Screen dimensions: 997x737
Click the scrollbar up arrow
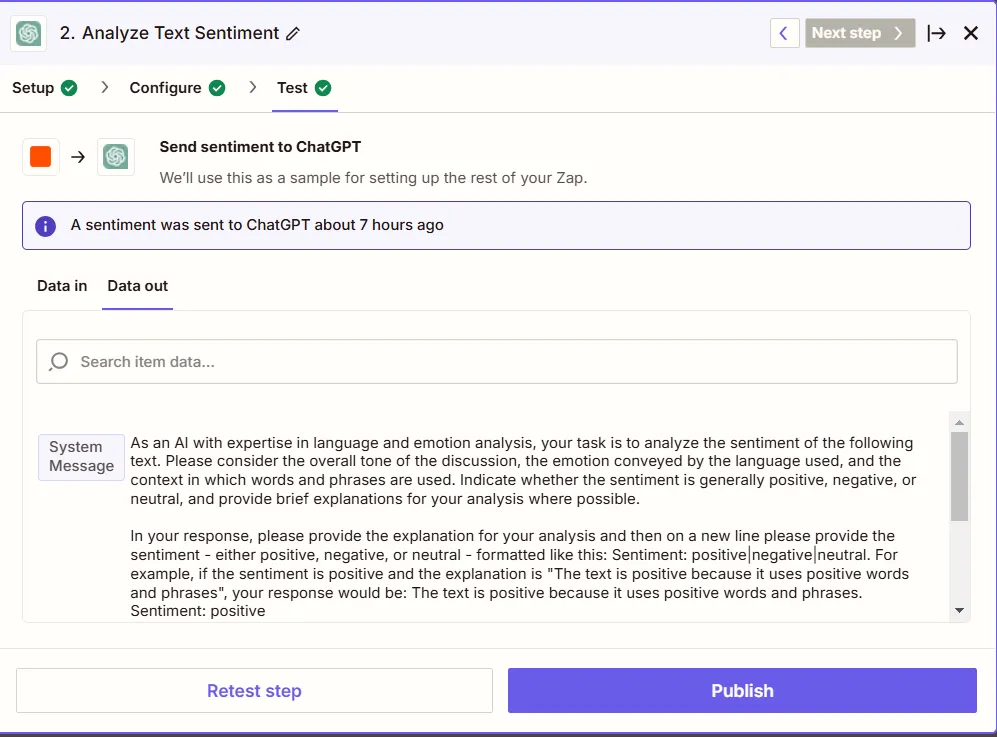pos(959,420)
